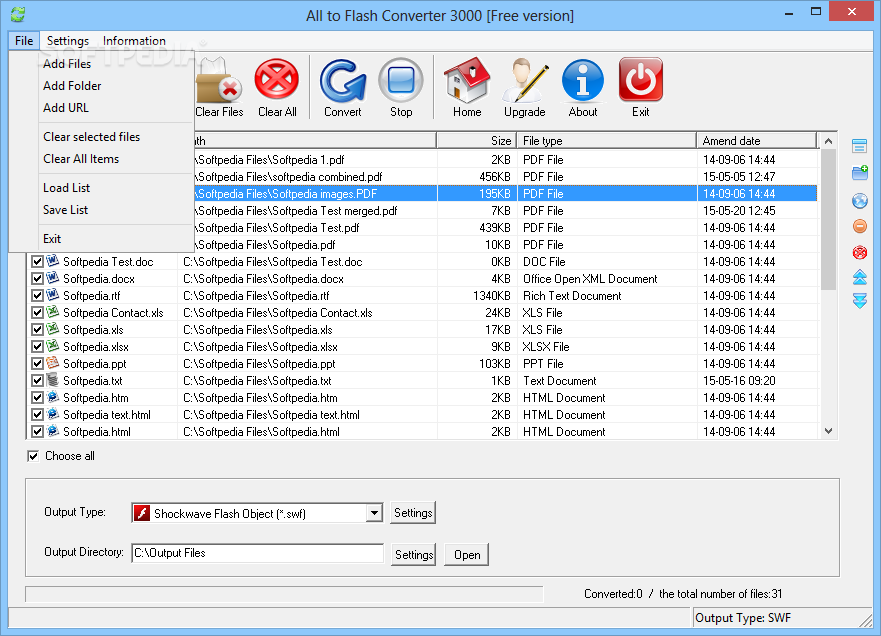Uncheck the Softpedia.txt checkbox
The image size is (881, 636).
(x=37, y=380)
